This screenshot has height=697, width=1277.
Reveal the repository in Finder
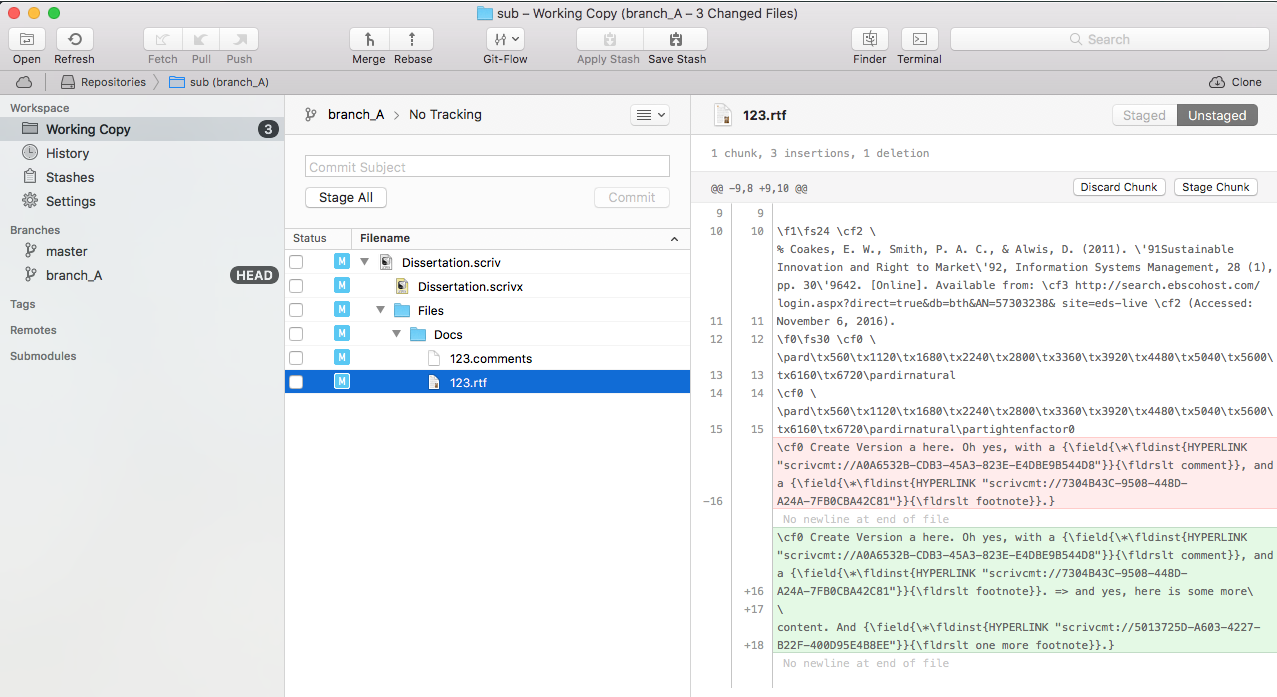(x=869, y=40)
